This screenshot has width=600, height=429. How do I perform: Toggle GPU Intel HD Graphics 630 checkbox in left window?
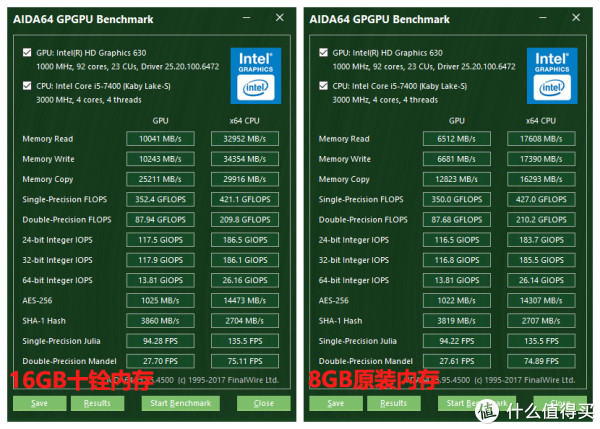point(27,52)
